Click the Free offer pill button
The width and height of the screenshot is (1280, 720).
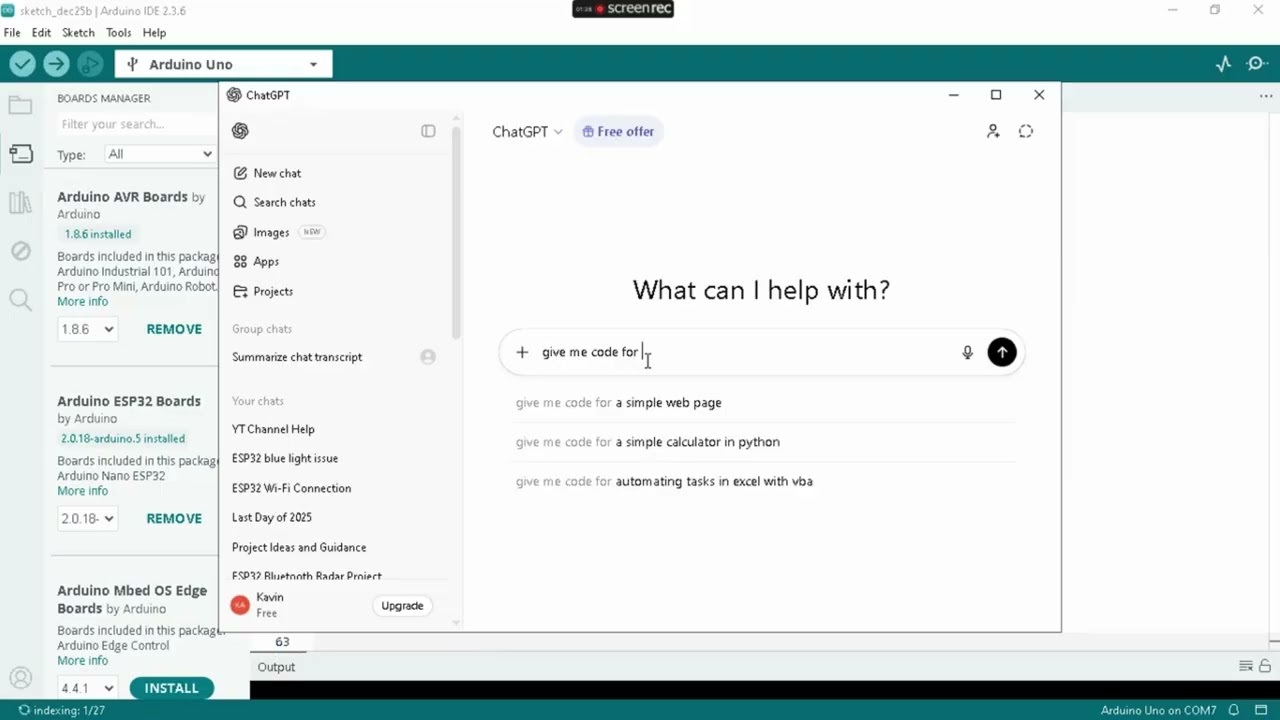[x=618, y=132]
